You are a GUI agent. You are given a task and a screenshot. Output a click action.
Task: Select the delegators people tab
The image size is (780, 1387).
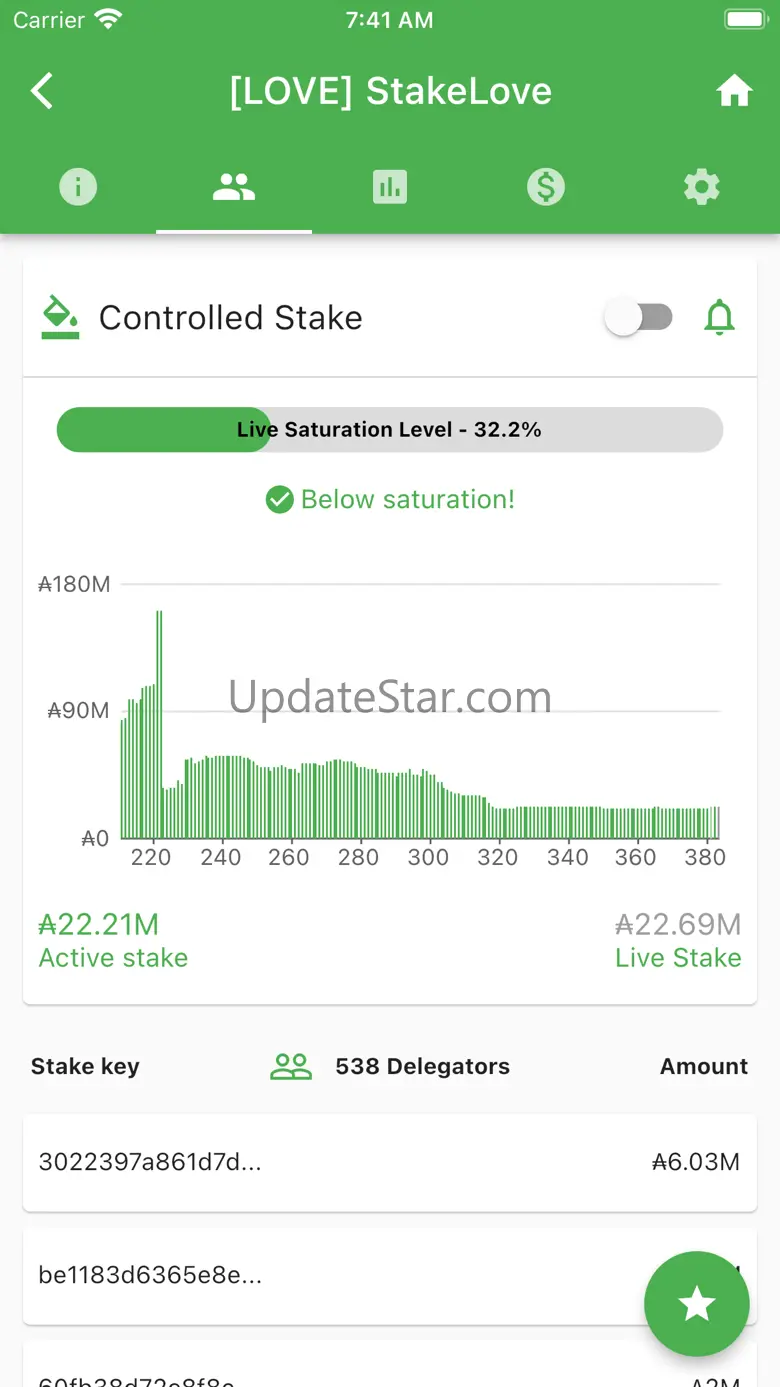click(234, 187)
